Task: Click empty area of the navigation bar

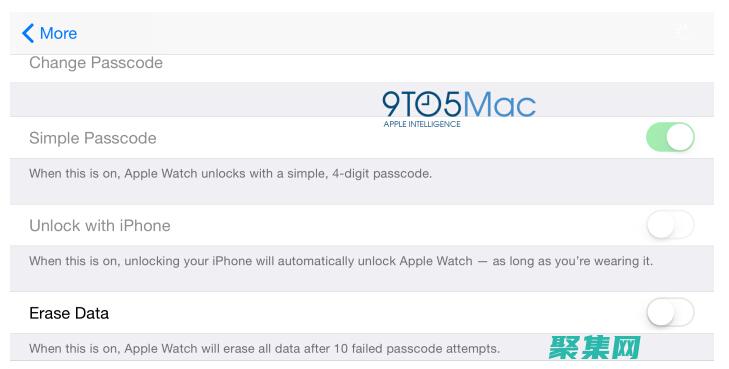Action: click(x=372, y=33)
